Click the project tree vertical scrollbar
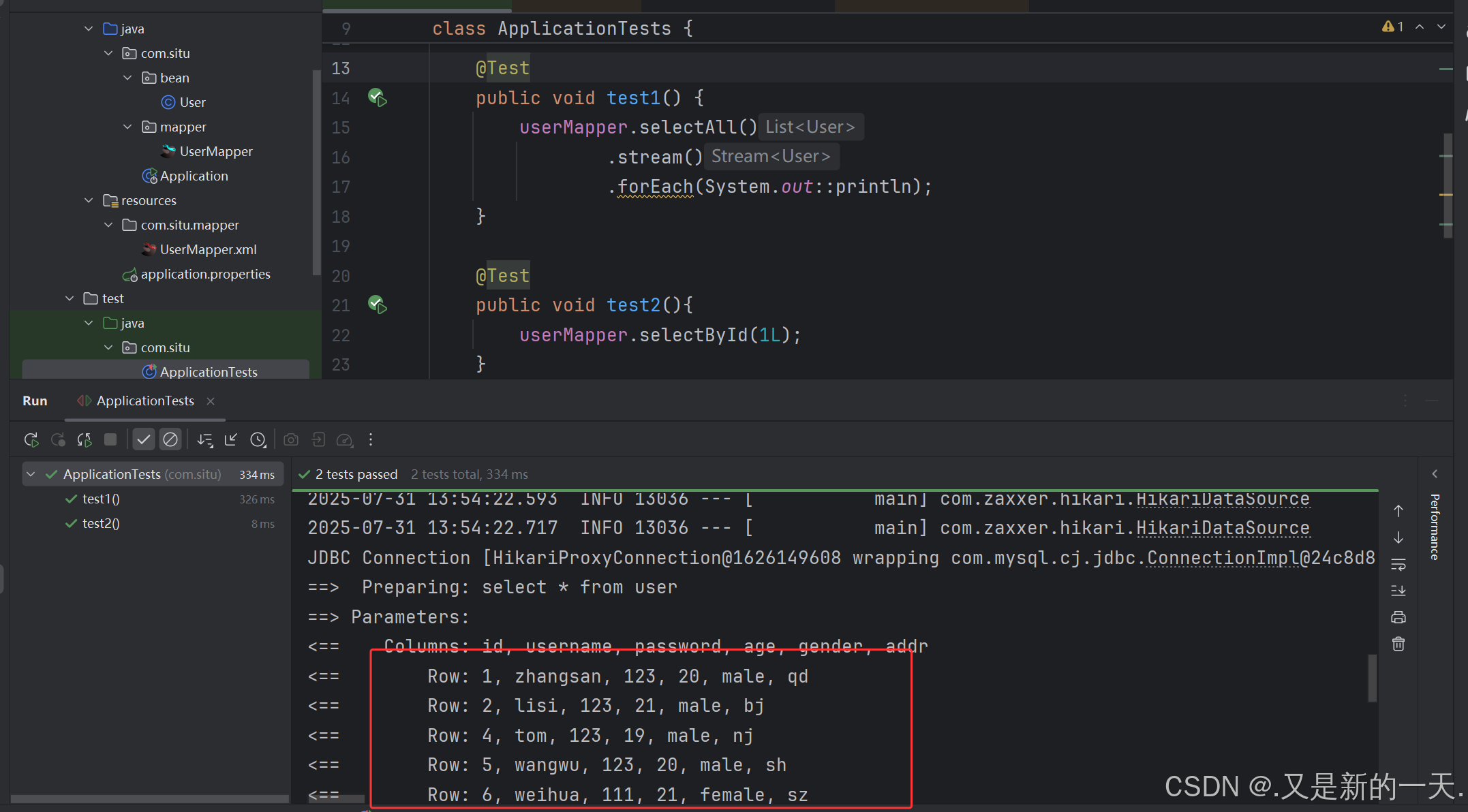Screen dimensions: 1468x812 click(316, 172)
